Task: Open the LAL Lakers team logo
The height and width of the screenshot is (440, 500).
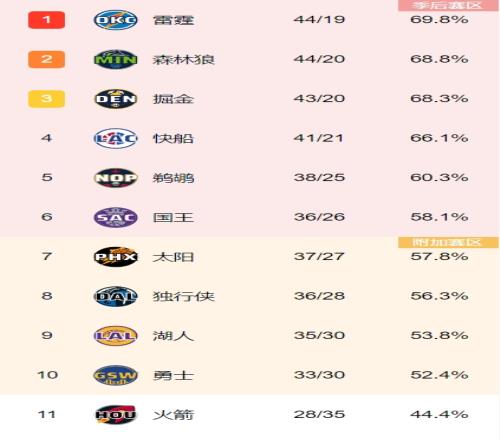Action: pos(115,336)
